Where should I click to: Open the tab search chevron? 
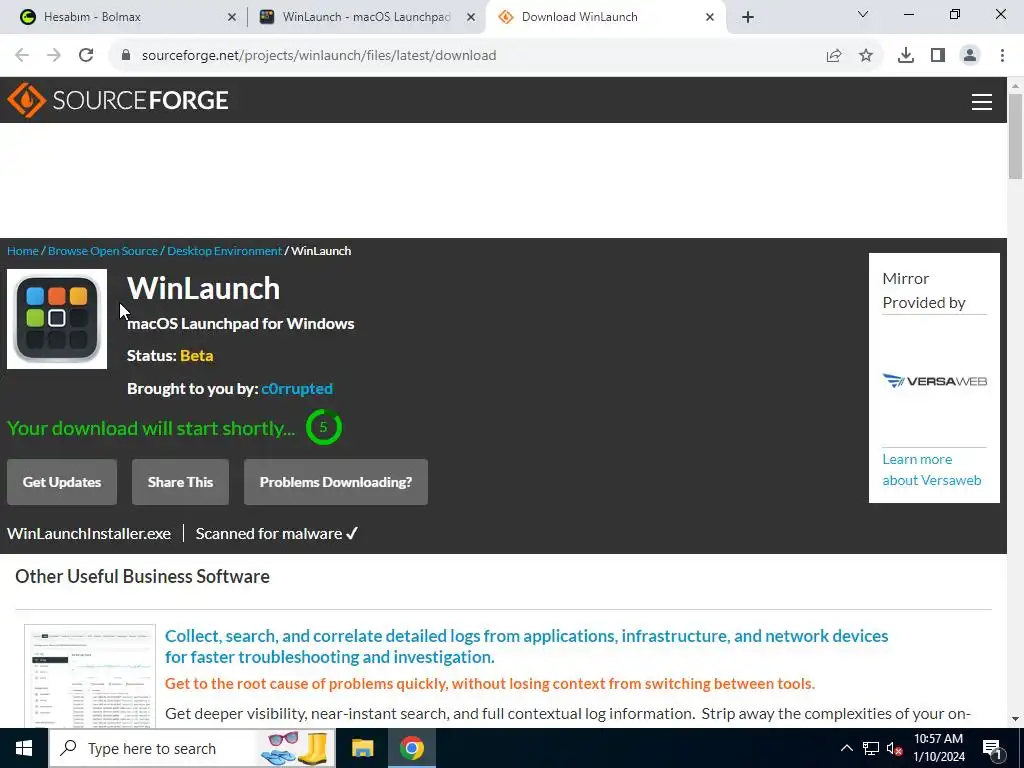coord(863,14)
